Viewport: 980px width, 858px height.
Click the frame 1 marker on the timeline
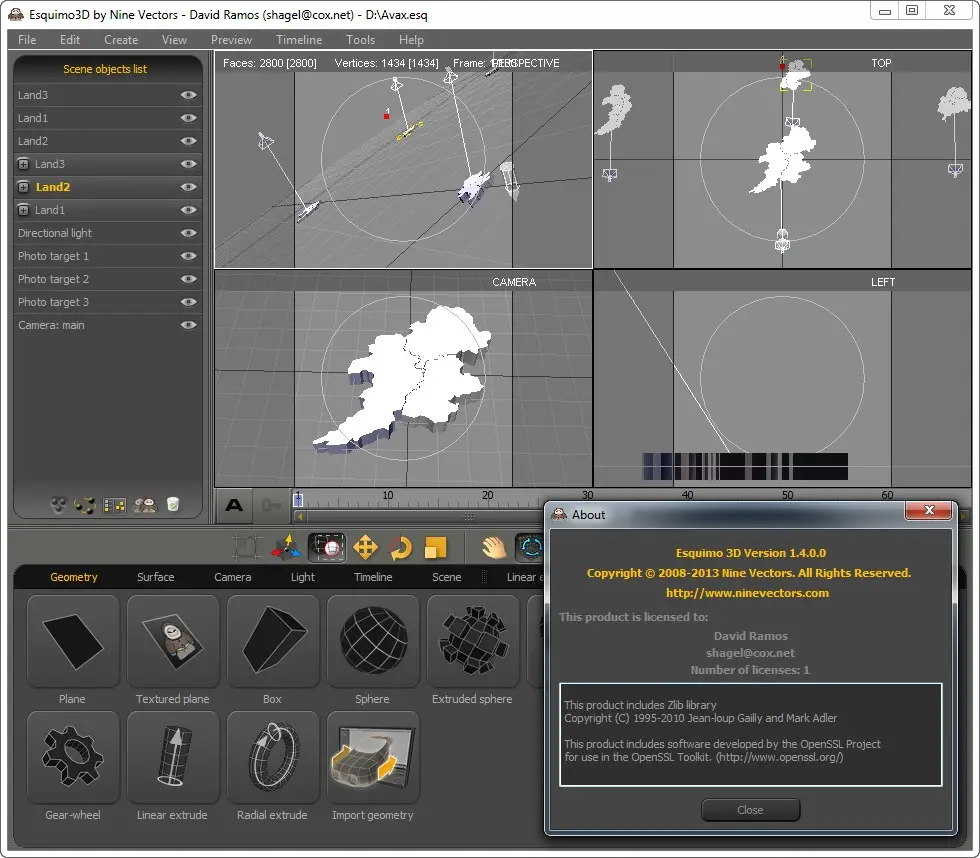(x=298, y=499)
